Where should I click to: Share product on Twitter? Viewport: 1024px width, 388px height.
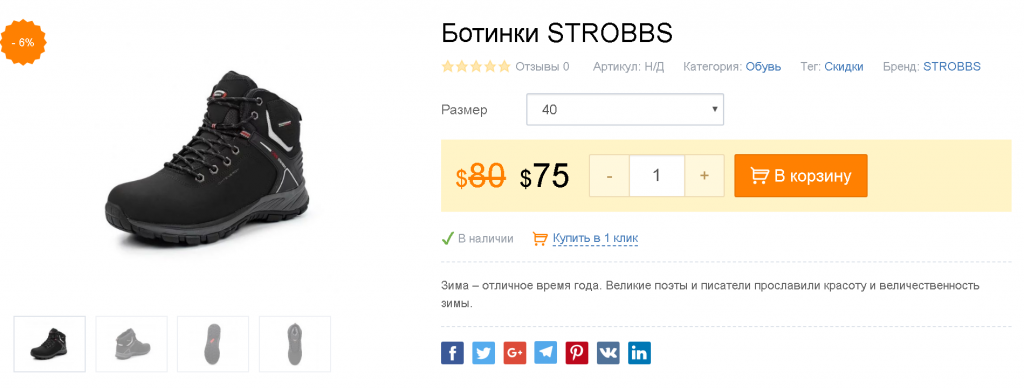483,353
